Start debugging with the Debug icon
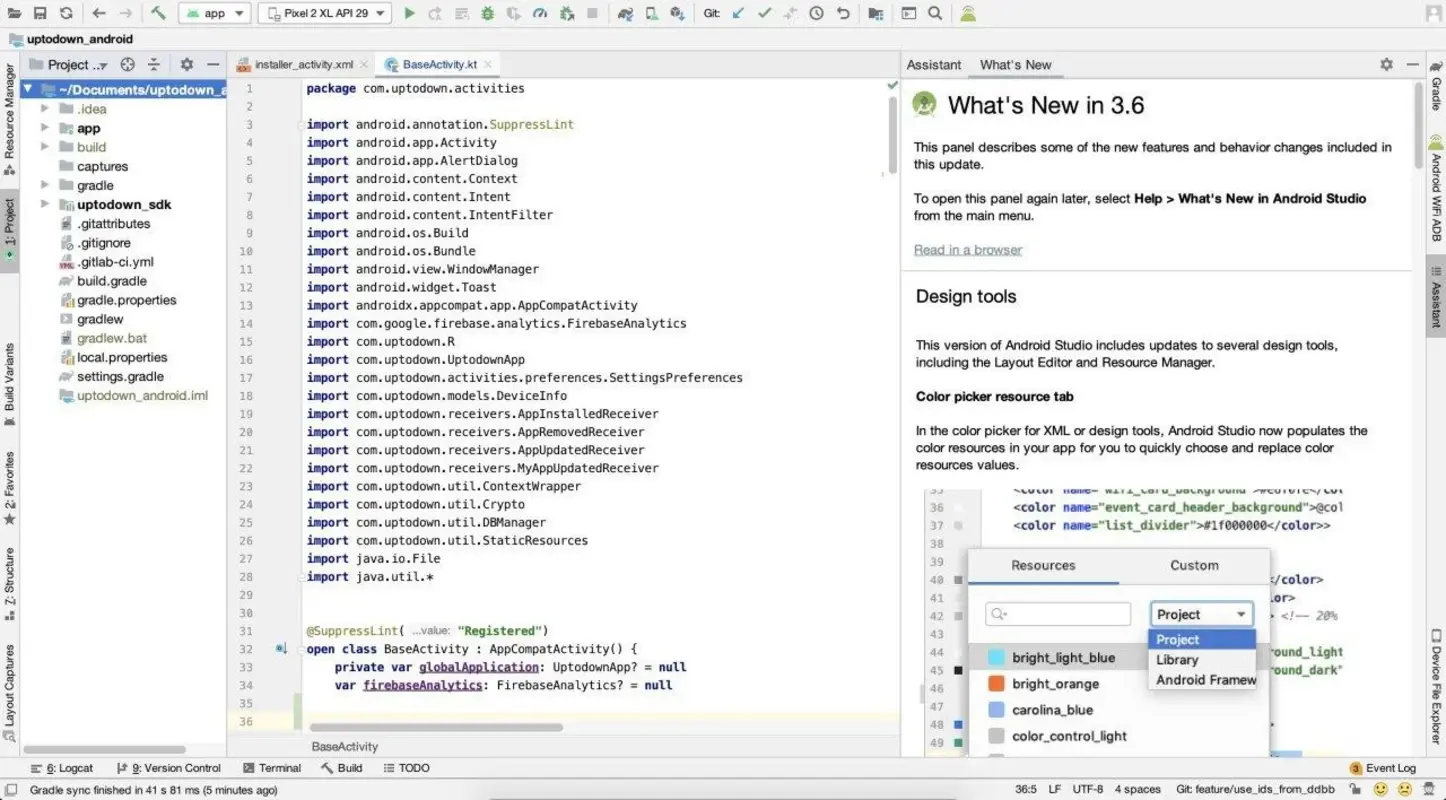Viewport: 1446px width, 800px height. pyautogui.click(x=486, y=13)
